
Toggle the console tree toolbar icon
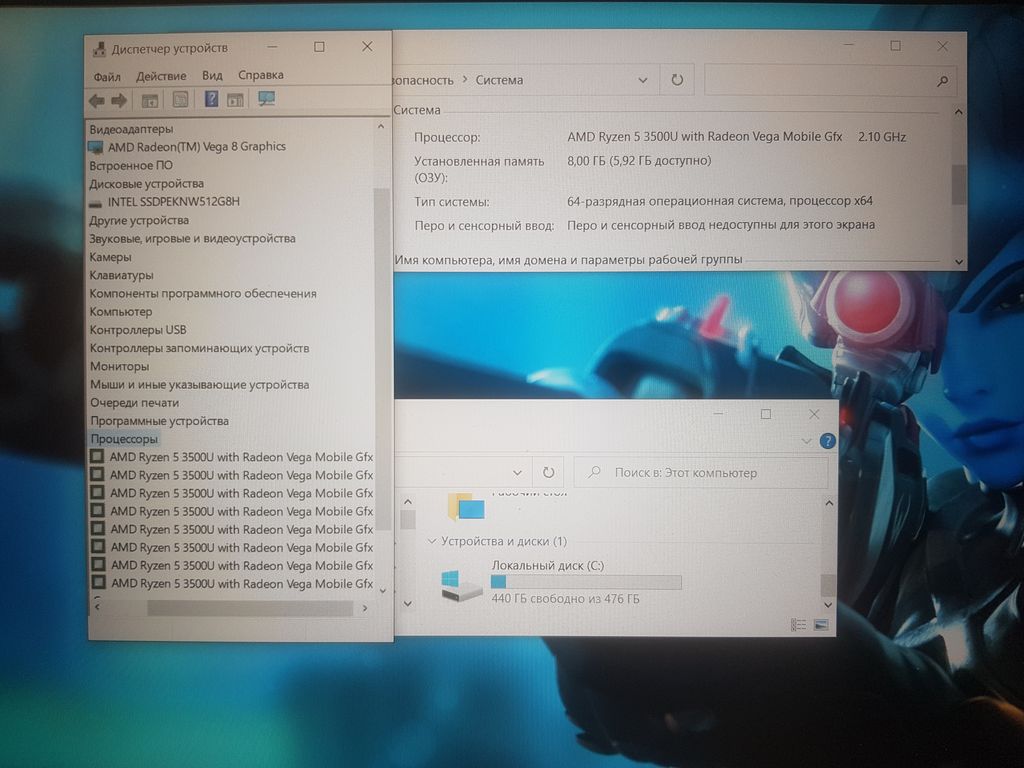click(150, 101)
